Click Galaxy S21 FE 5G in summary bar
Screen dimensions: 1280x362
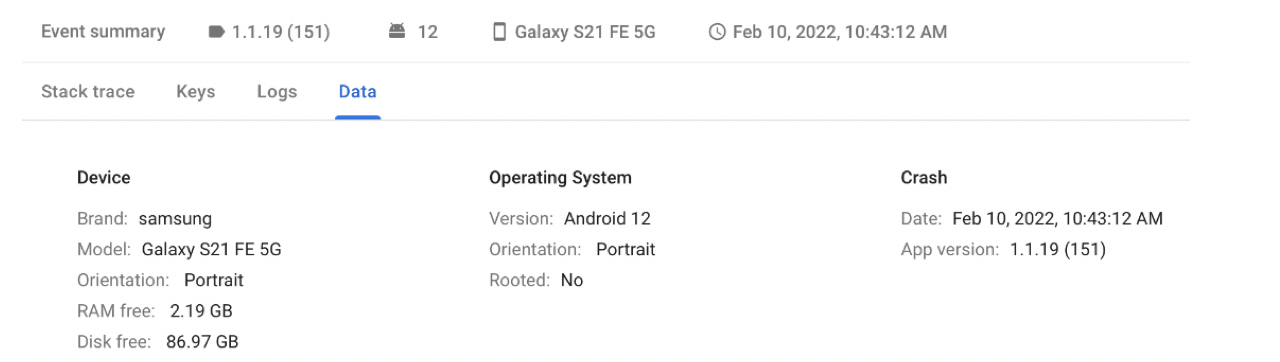[x=585, y=32]
